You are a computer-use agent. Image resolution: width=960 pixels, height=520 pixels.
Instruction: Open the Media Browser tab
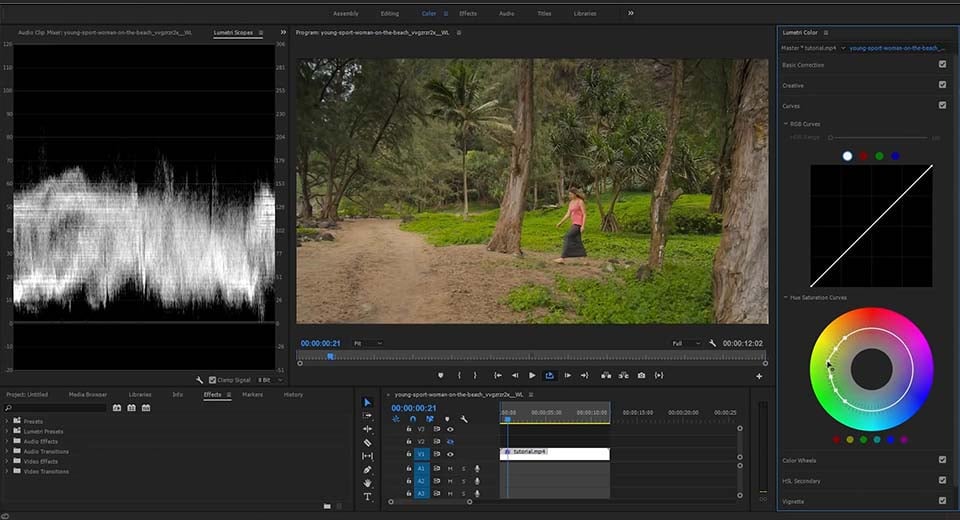88,394
